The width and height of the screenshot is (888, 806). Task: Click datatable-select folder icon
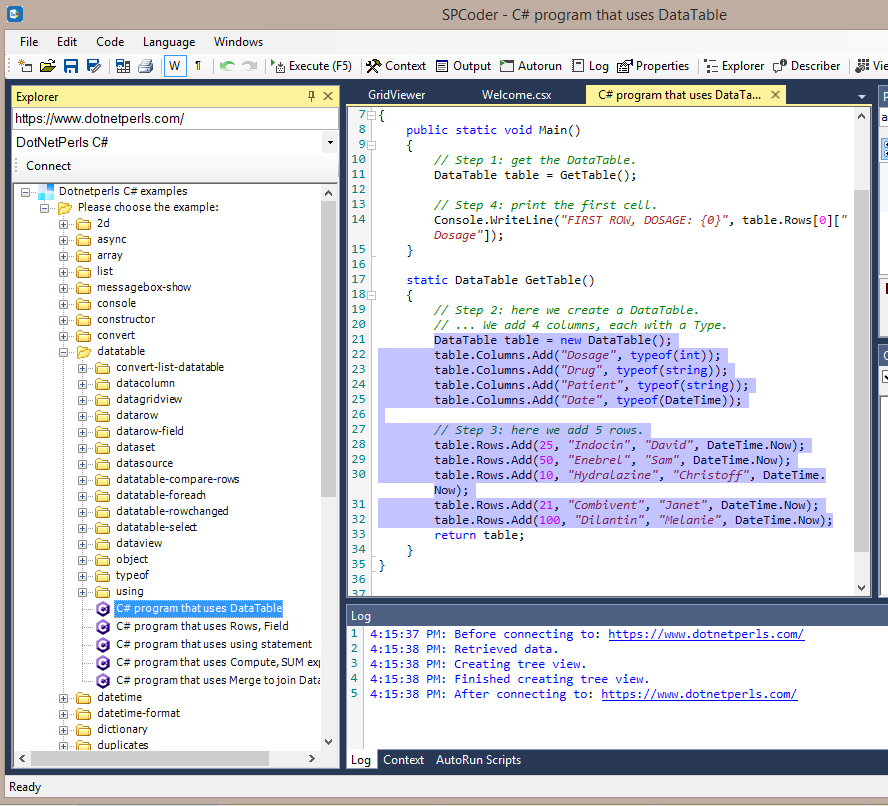pos(103,528)
